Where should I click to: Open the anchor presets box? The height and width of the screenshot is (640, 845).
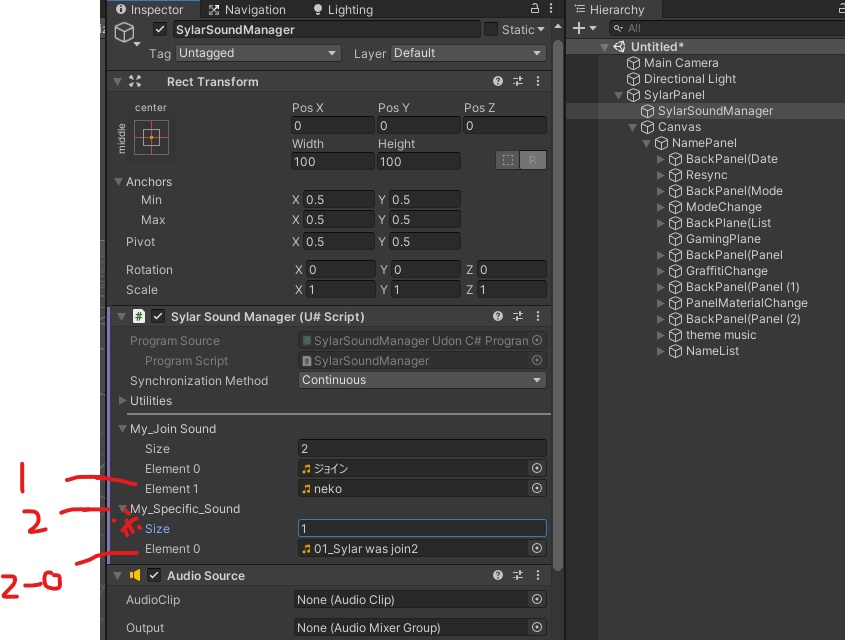pos(151,138)
